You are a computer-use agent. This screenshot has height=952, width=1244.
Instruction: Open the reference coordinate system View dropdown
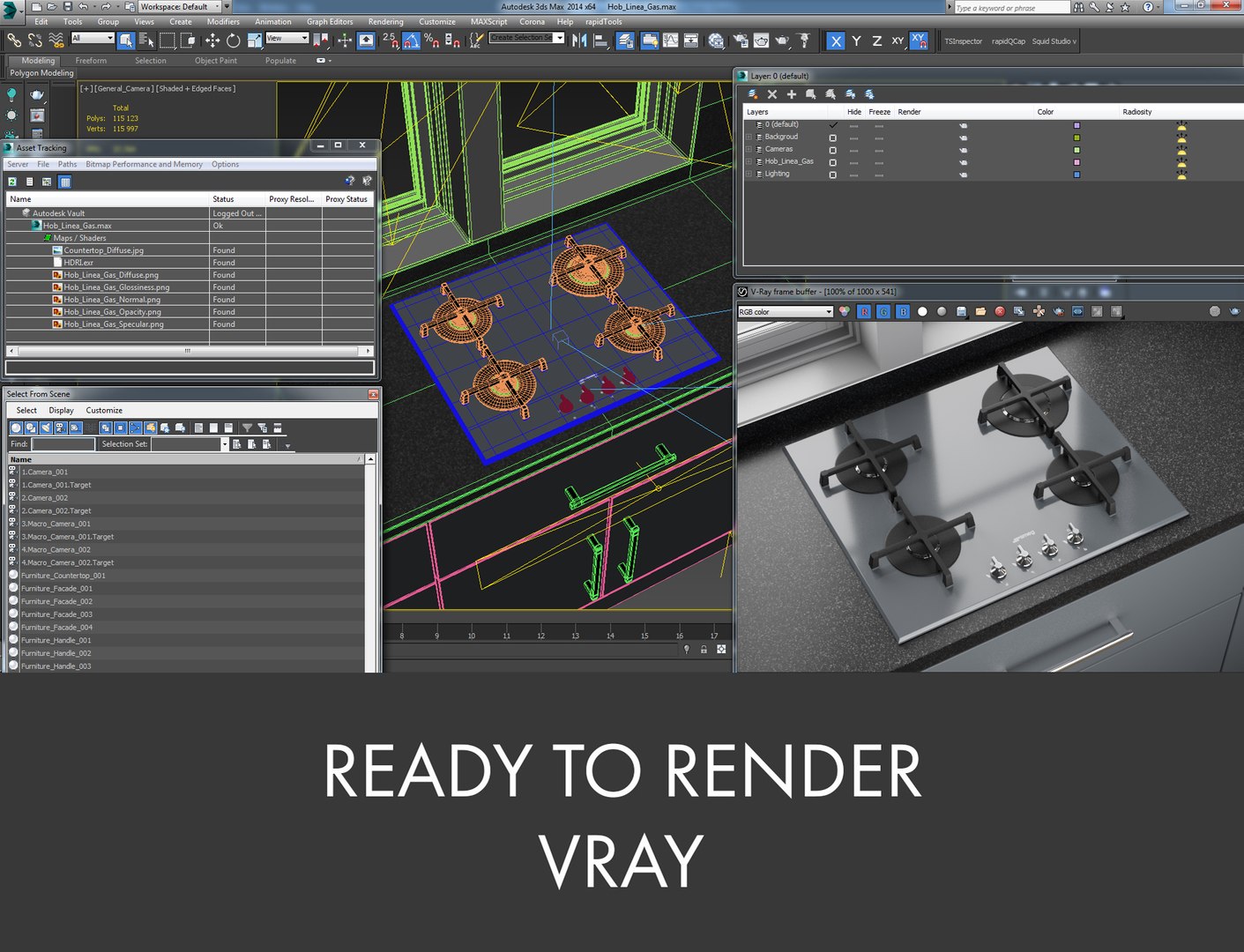pyautogui.click(x=287, y=38)
